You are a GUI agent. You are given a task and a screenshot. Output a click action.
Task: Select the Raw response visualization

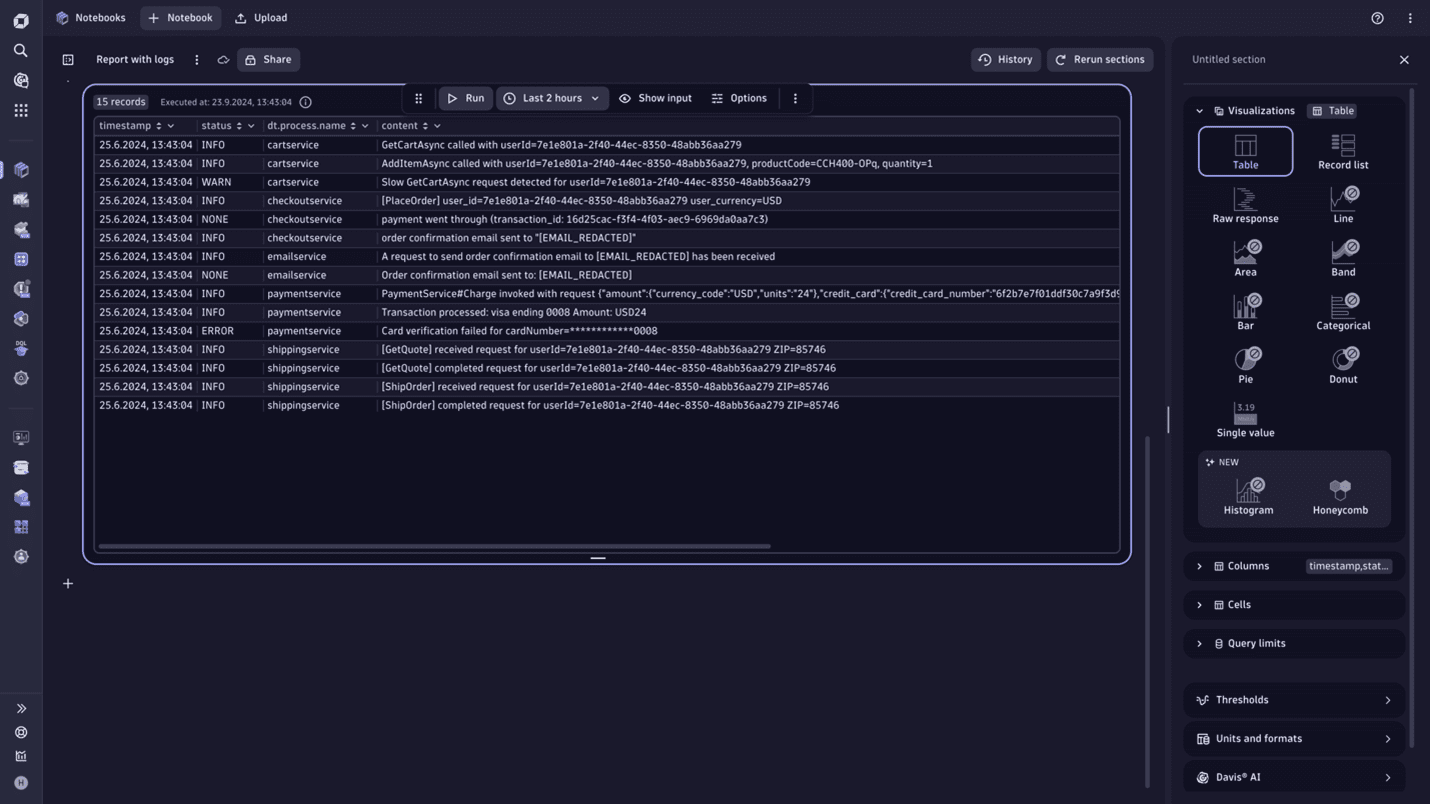pos(1245,206)
